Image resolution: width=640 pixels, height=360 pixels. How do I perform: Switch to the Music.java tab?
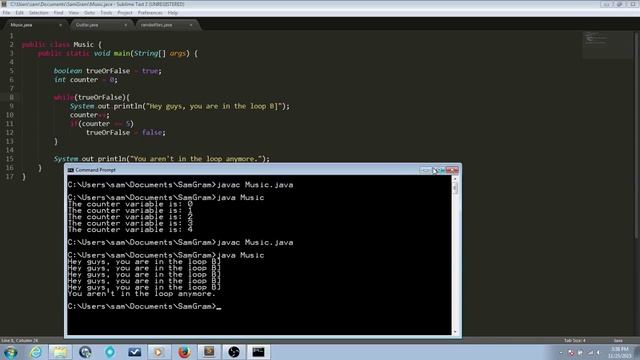coord(34,25)
